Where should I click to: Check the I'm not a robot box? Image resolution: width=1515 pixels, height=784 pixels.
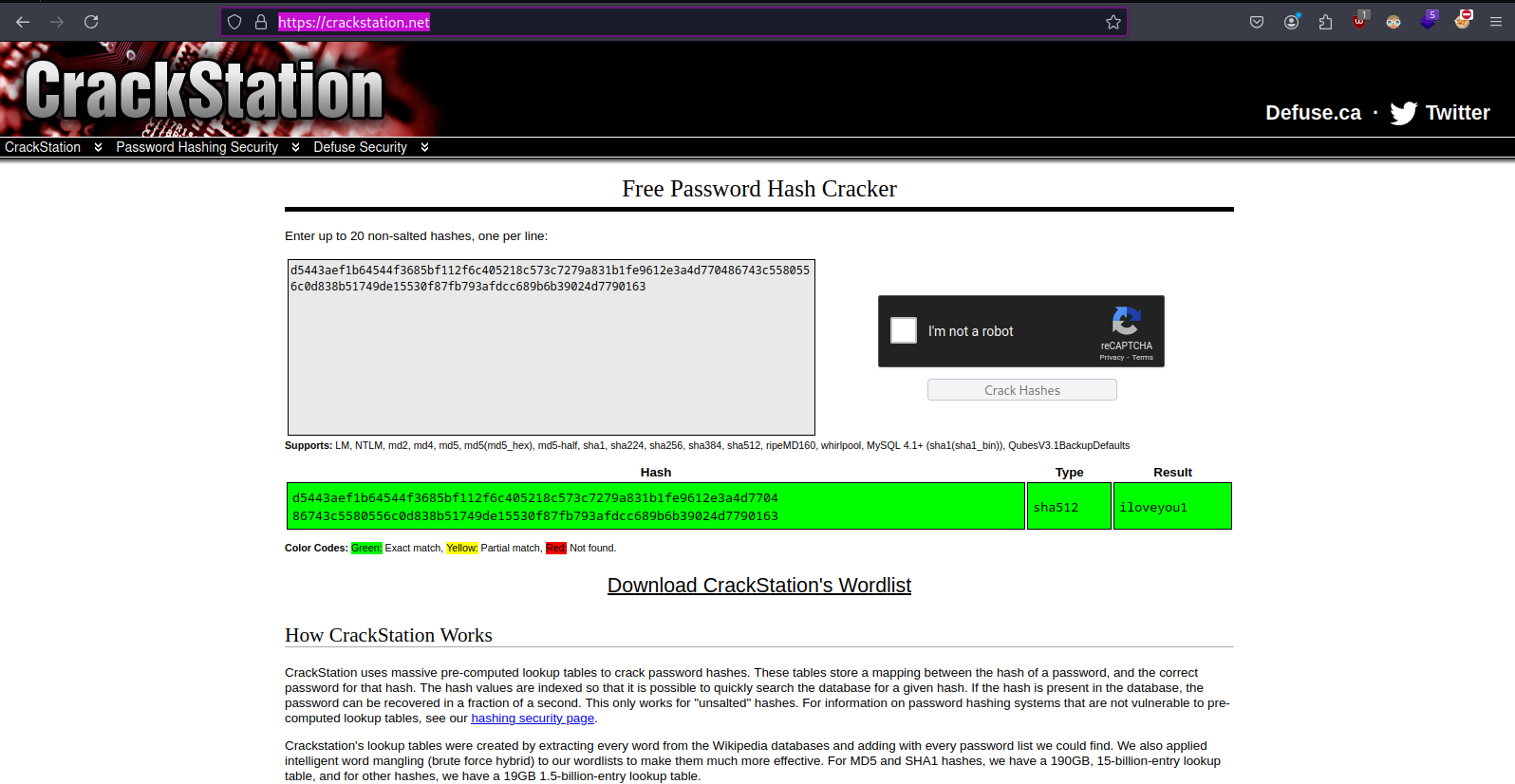click(904, 330)
